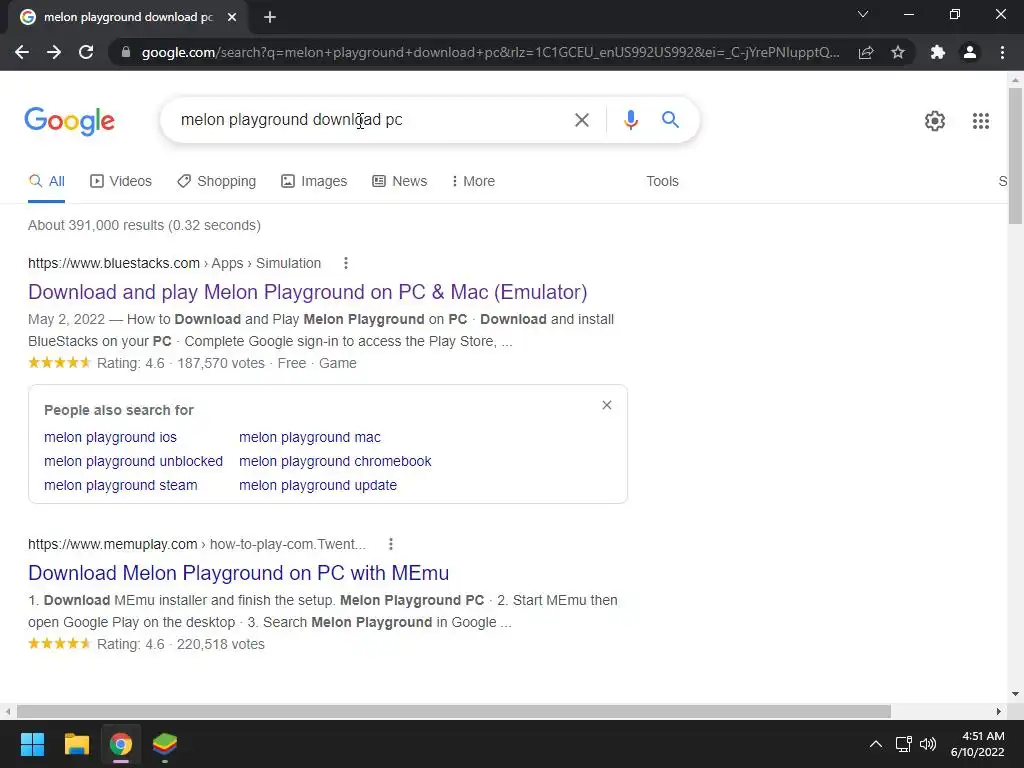Viewport: 1024px width, 768px height.
Task: Close the melon playground tab
Action: pyautogui.click(x=232, y=18)
